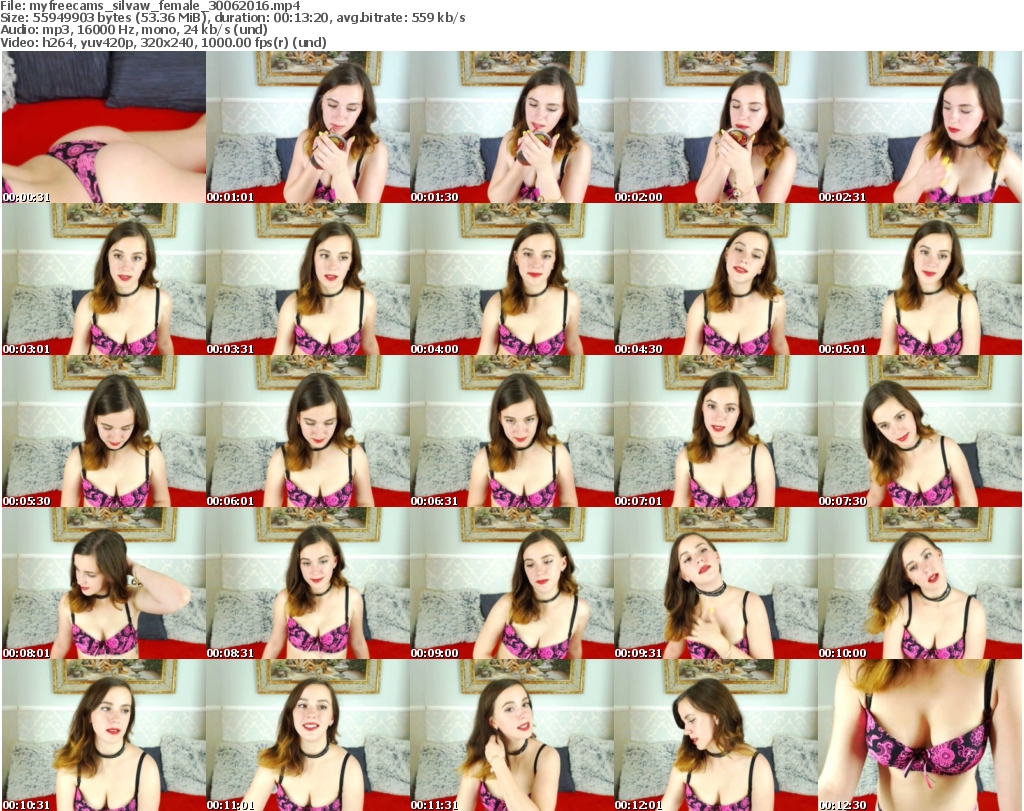Open the frame at timestamp 00:04:00
The width and height of the screenshot is (1024, 811).
click(511, 279)
